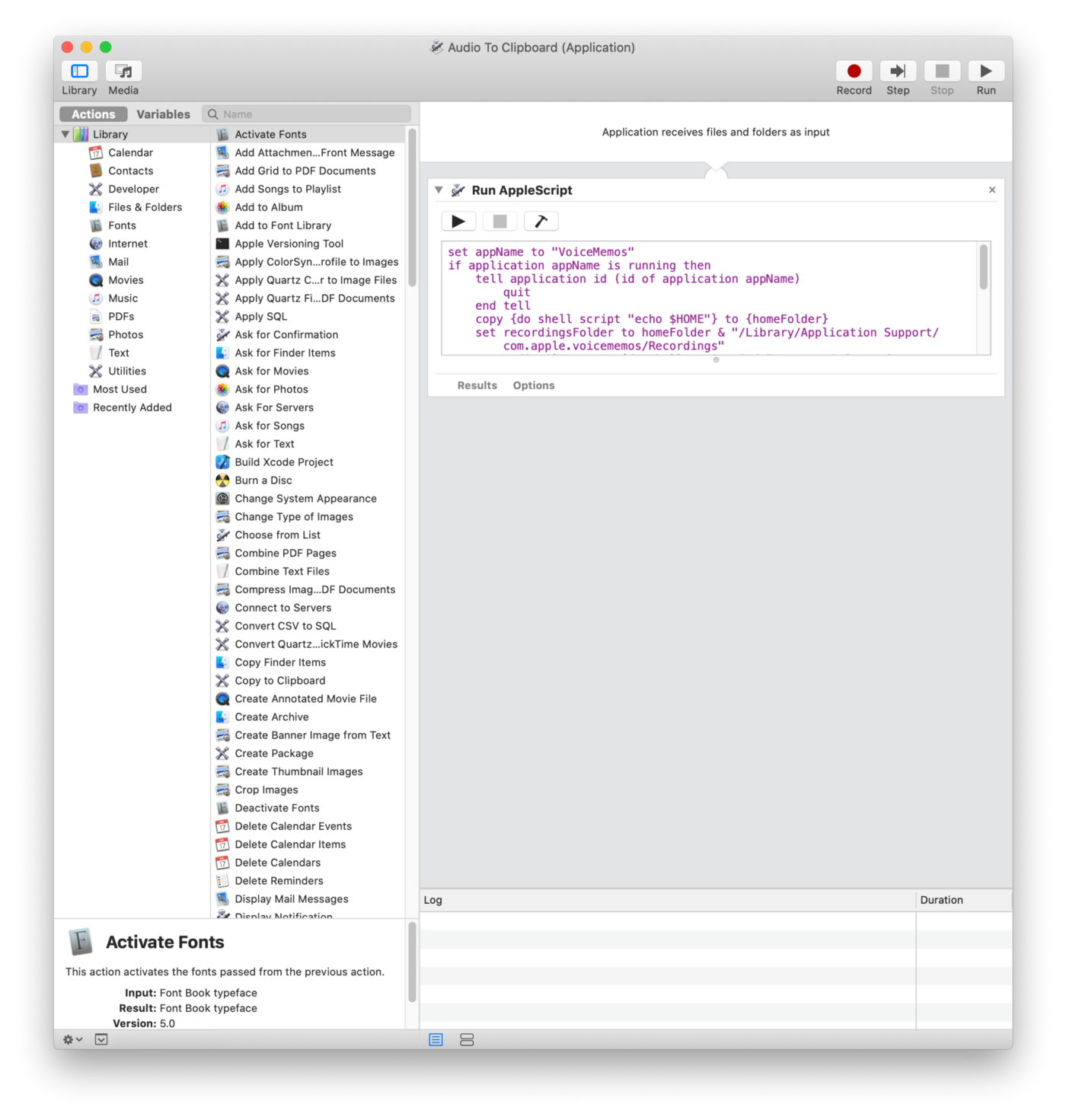Open the Media browser toolbar button
This screenshot has width=1066, height=1120.
pos(123,71)
